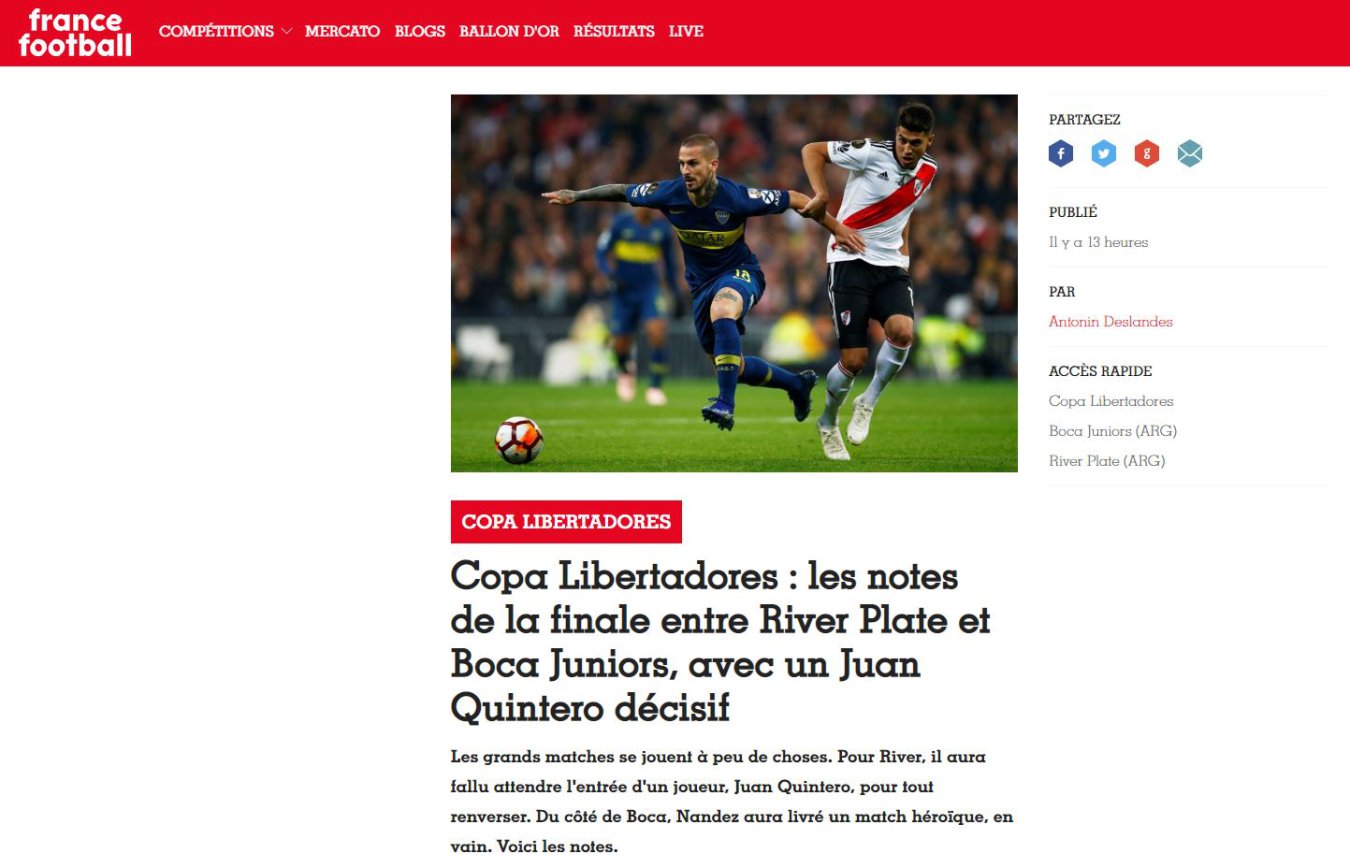Share article by email envelope icon

click(1190, 154)
